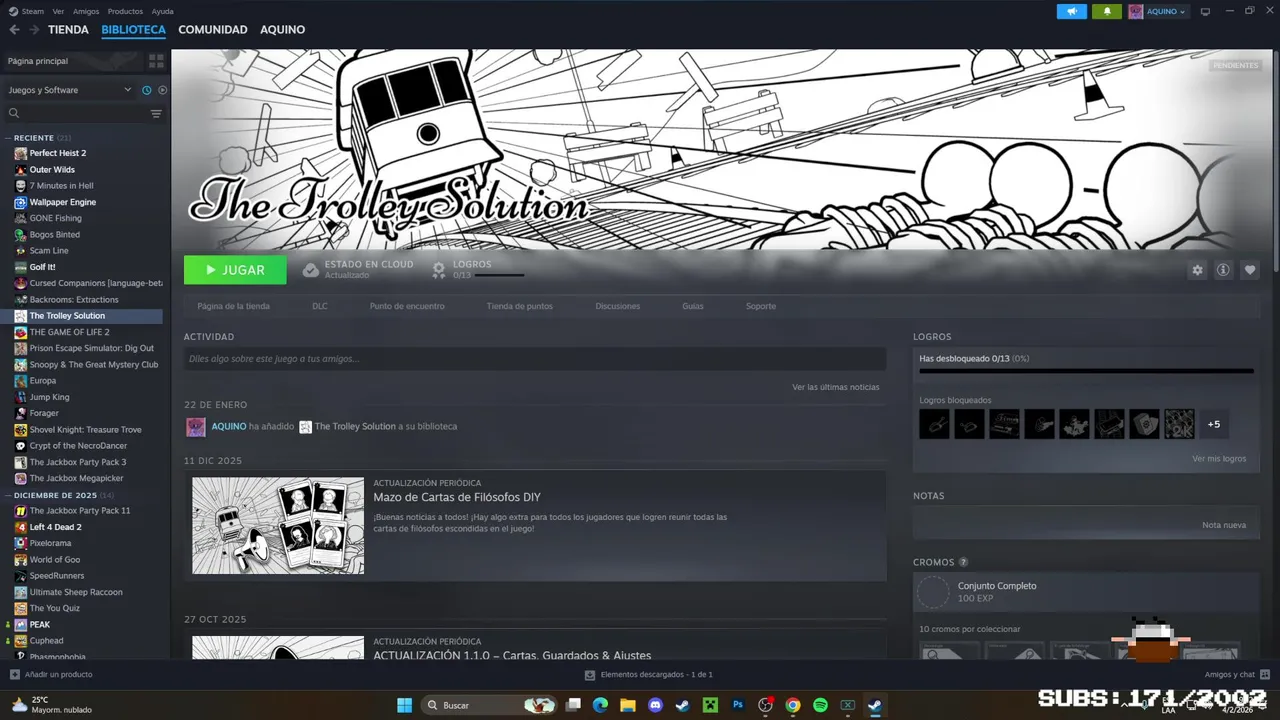Open Guías link
The width and height of the screenshot is (1280, 720).
[693, 306]
